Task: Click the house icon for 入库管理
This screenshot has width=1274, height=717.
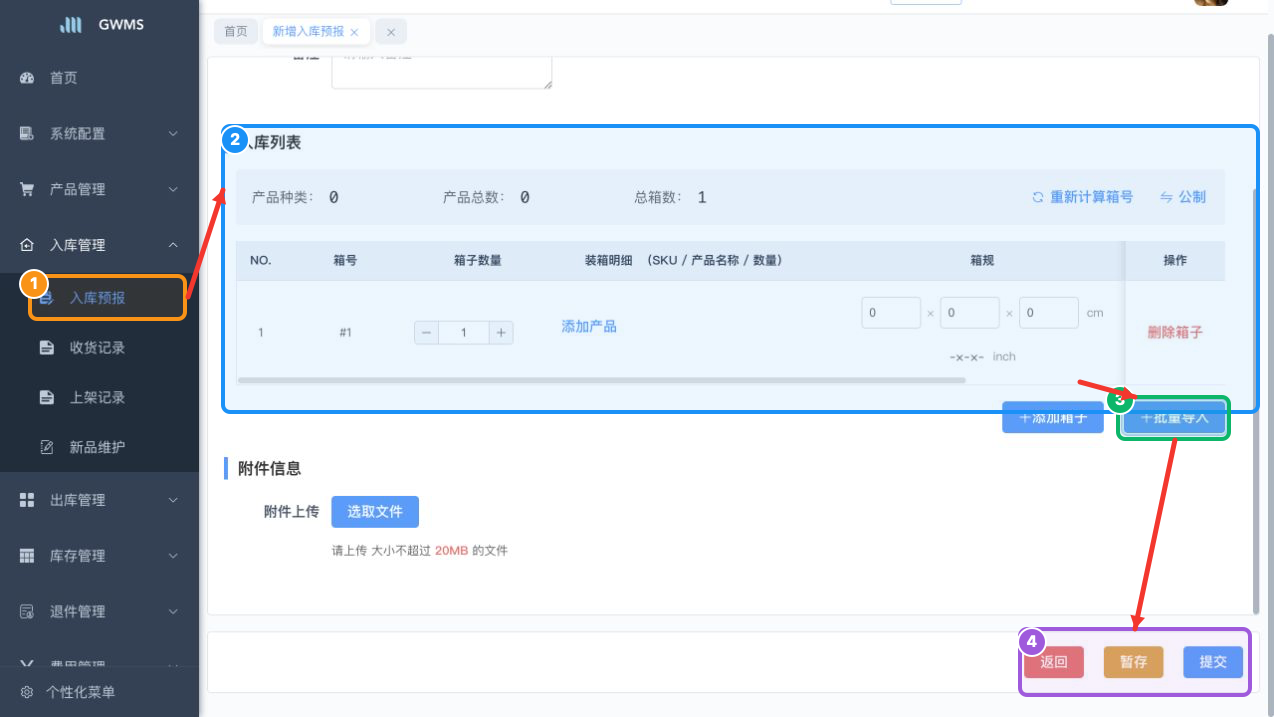Action: (x=28, y=245)
